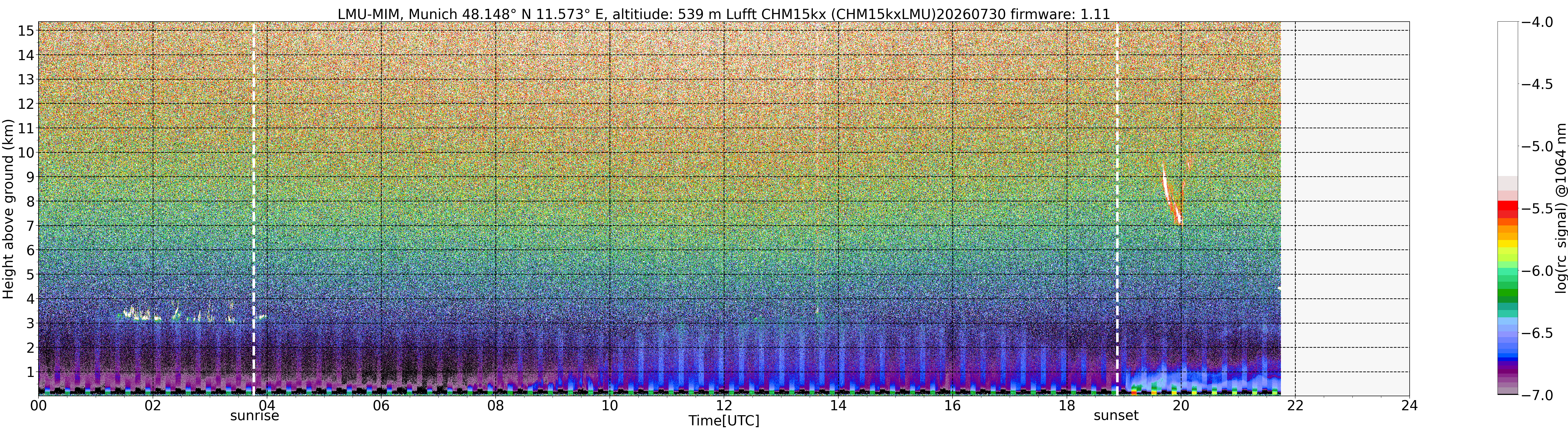The image size is (1568, 429).
Task: Click the 20 tick on the time axis
Action: 1181,405
